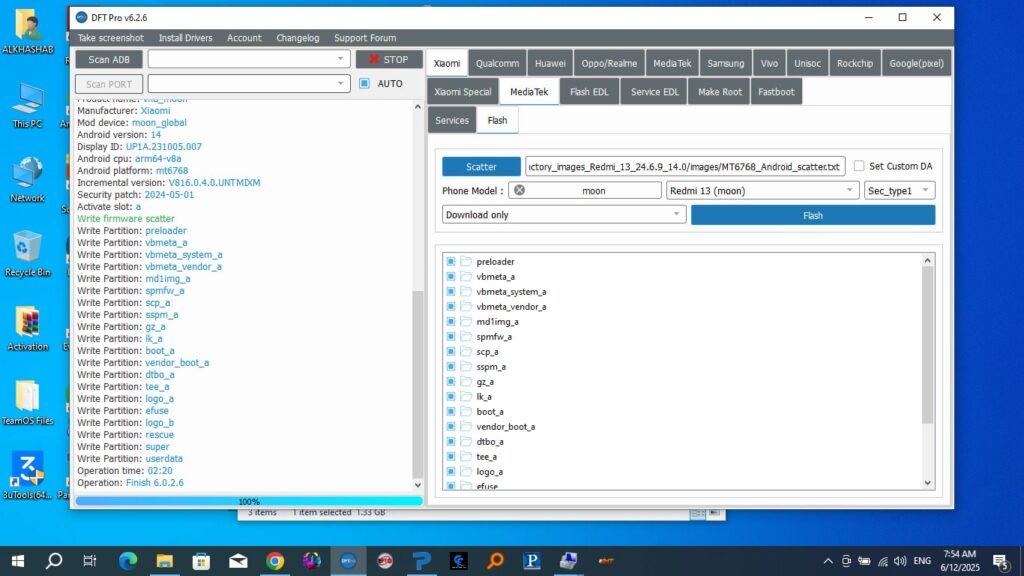Switch to the Samsung brand tab

click(x=725, y=63)
